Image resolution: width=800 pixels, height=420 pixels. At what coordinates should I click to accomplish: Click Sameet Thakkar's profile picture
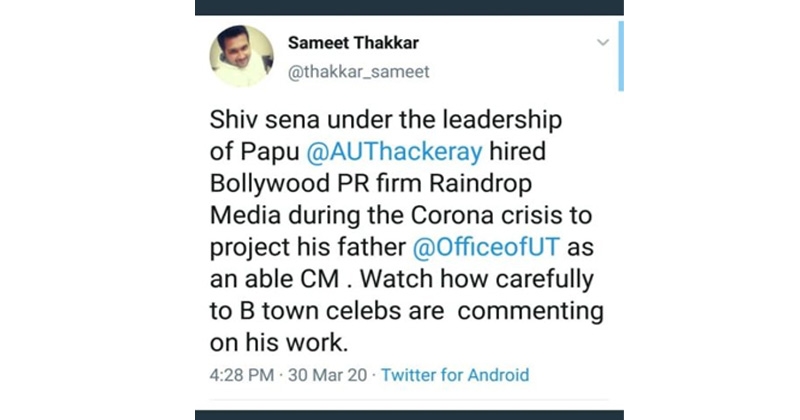tap(241, 56)
